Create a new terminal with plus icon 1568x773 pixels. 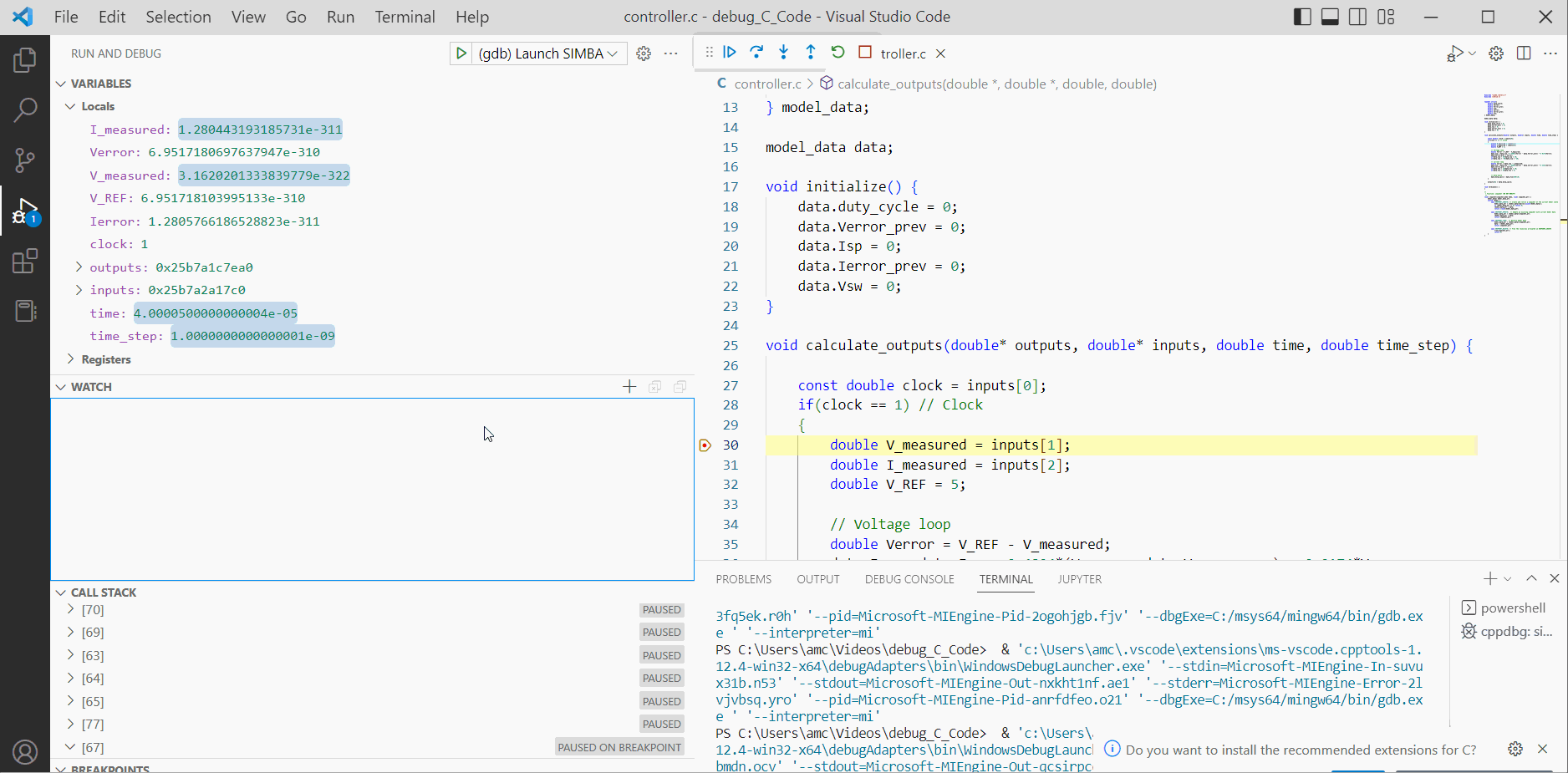pyautogui.click(x=1490, y=578)
